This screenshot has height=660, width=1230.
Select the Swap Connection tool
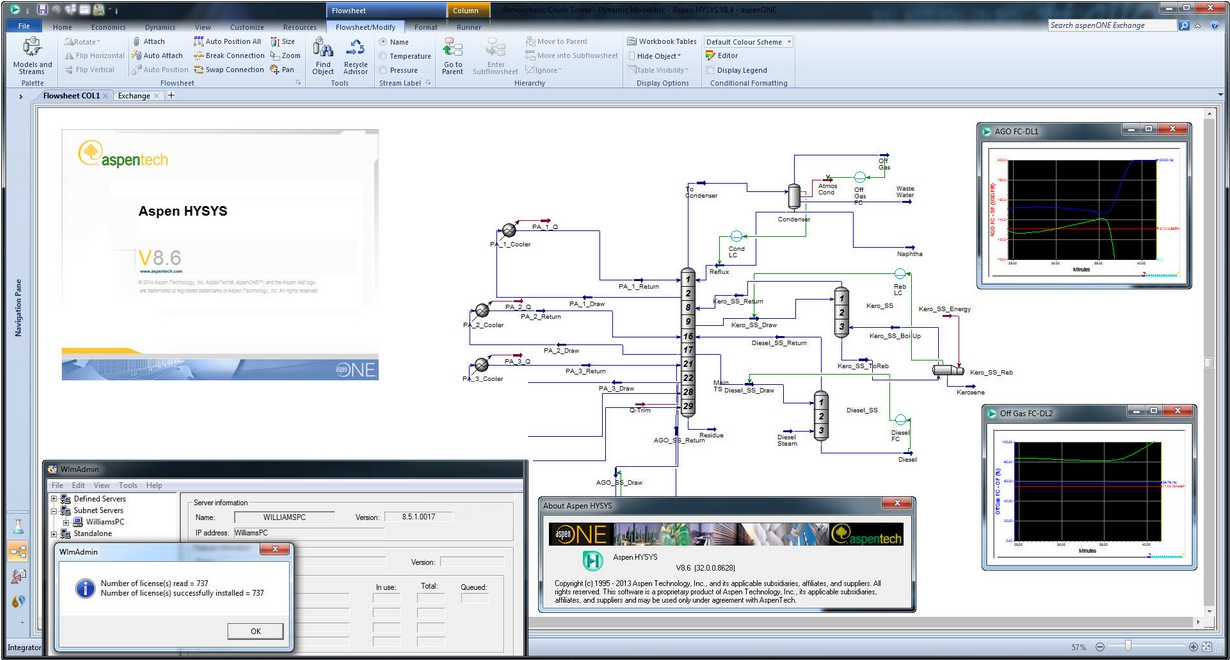click(229, 70)
